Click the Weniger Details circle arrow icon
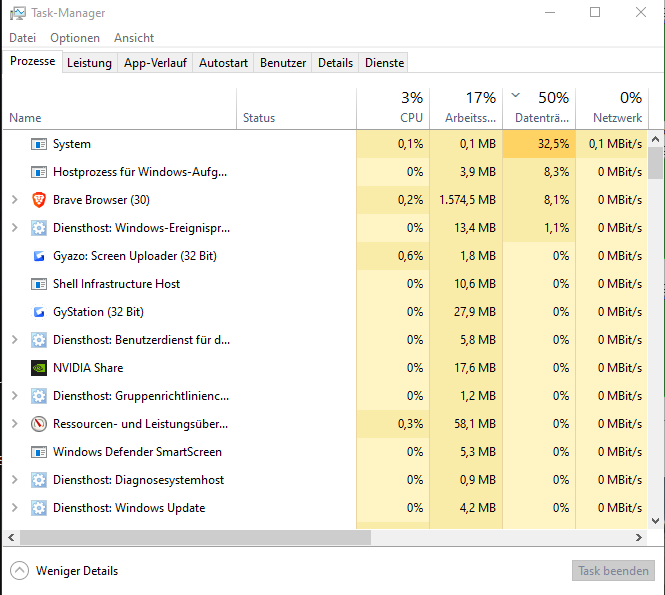This screenshot has height=595, width=665. click(x=19, y=571)
